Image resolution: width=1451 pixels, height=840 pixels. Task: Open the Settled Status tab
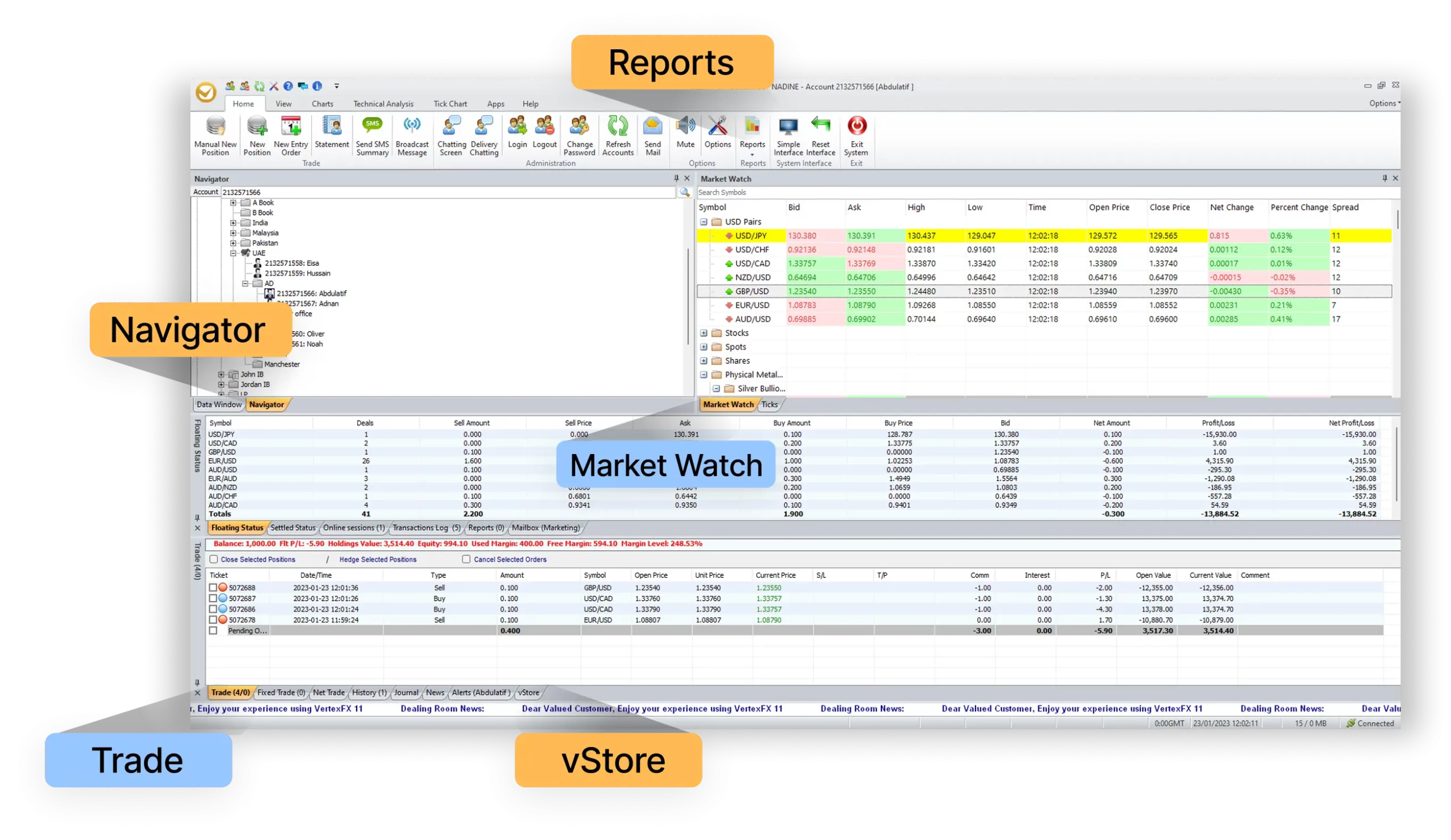coord(292,527)
